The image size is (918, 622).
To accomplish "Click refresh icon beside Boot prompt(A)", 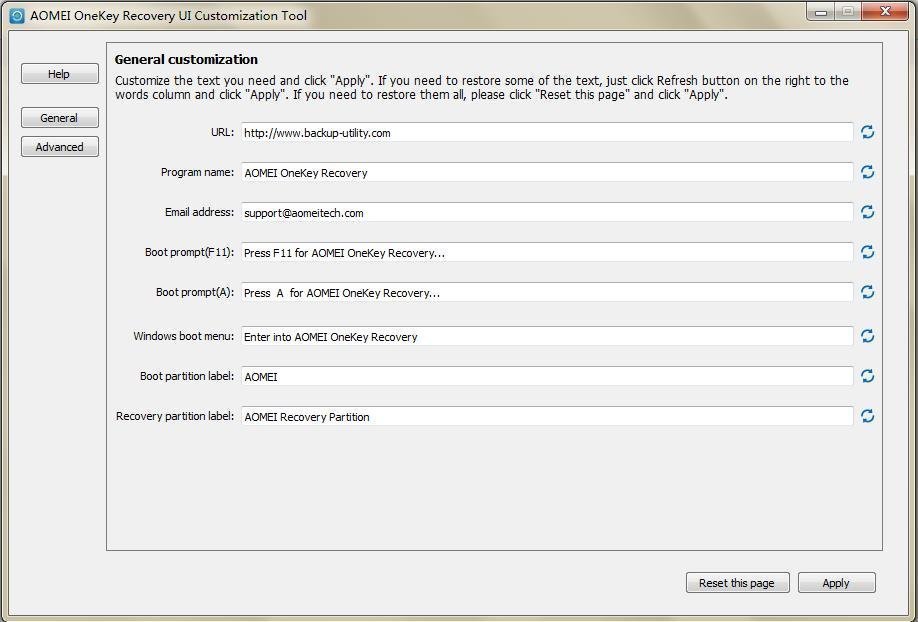I will point(867,292).
